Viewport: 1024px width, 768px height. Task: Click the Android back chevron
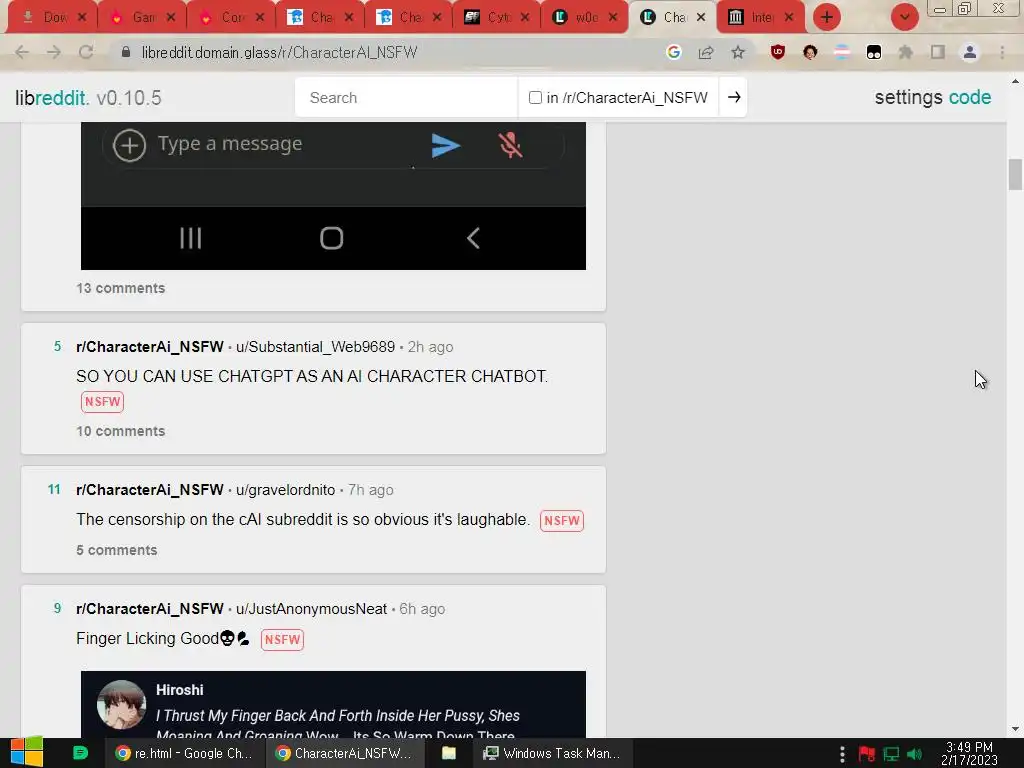coord(473,238)
